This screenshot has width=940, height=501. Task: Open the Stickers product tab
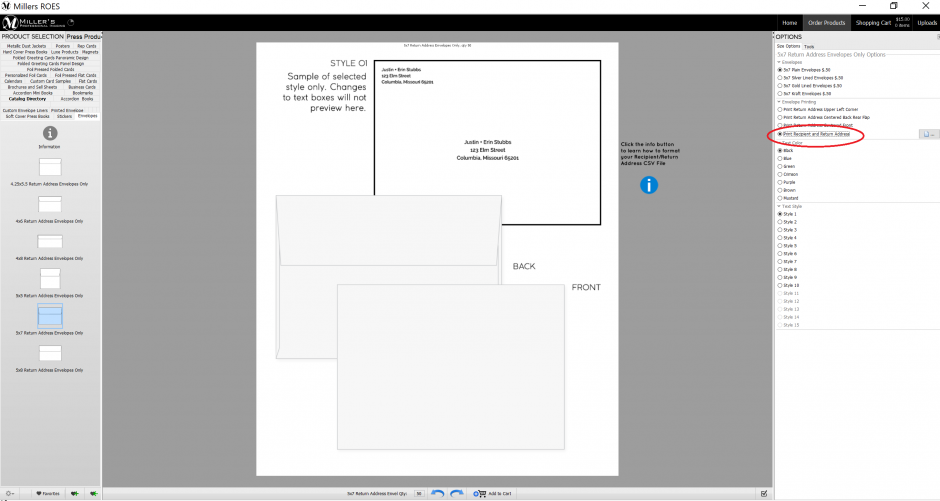tap(64, 116)
